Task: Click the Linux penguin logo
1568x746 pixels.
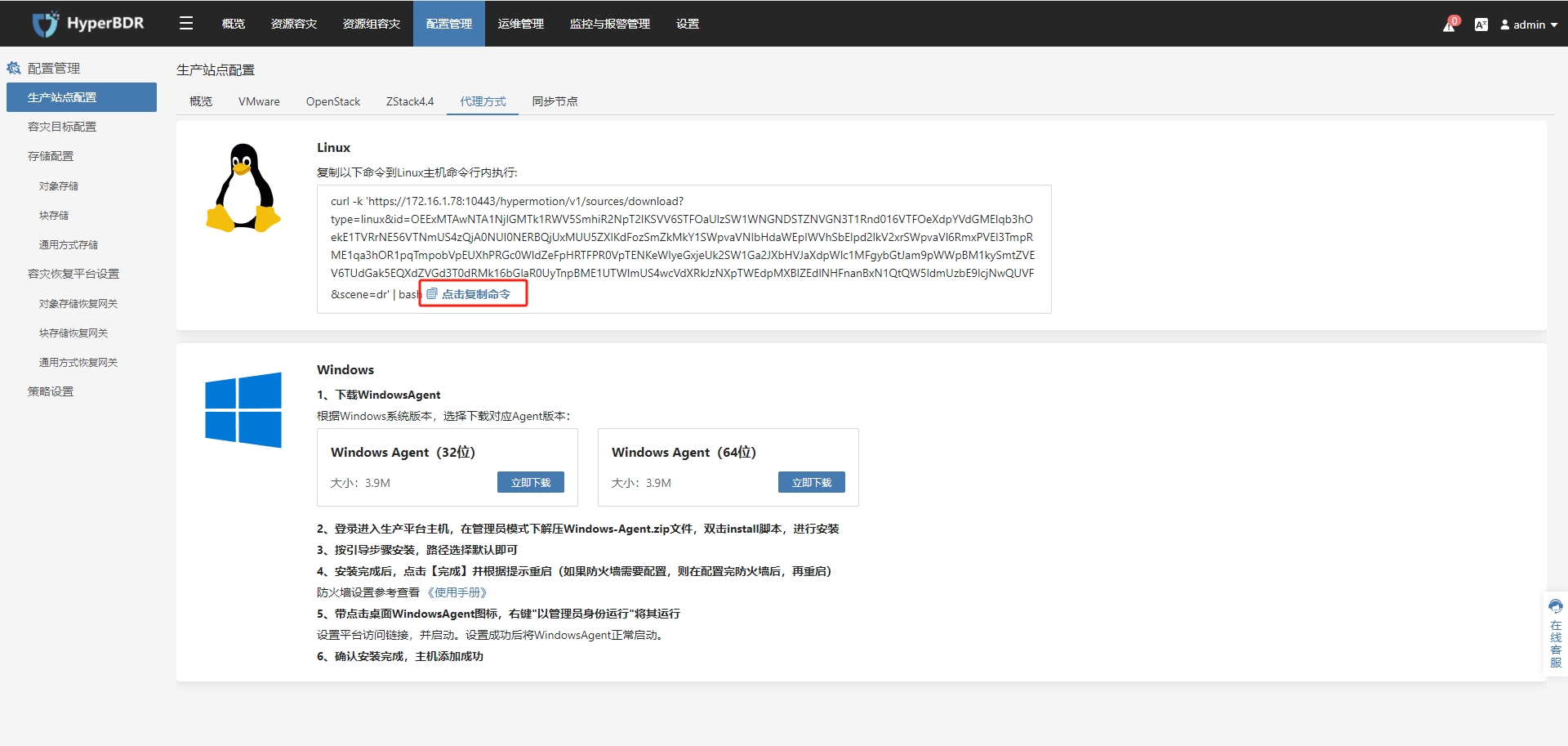Action: [243, 189]
